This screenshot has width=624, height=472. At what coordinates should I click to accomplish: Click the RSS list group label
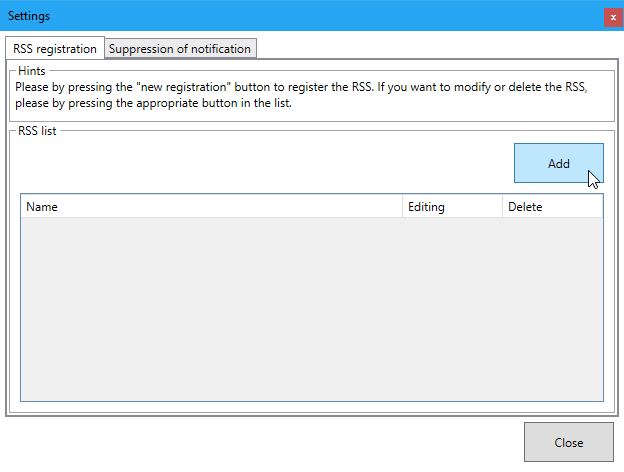[37, 131]
